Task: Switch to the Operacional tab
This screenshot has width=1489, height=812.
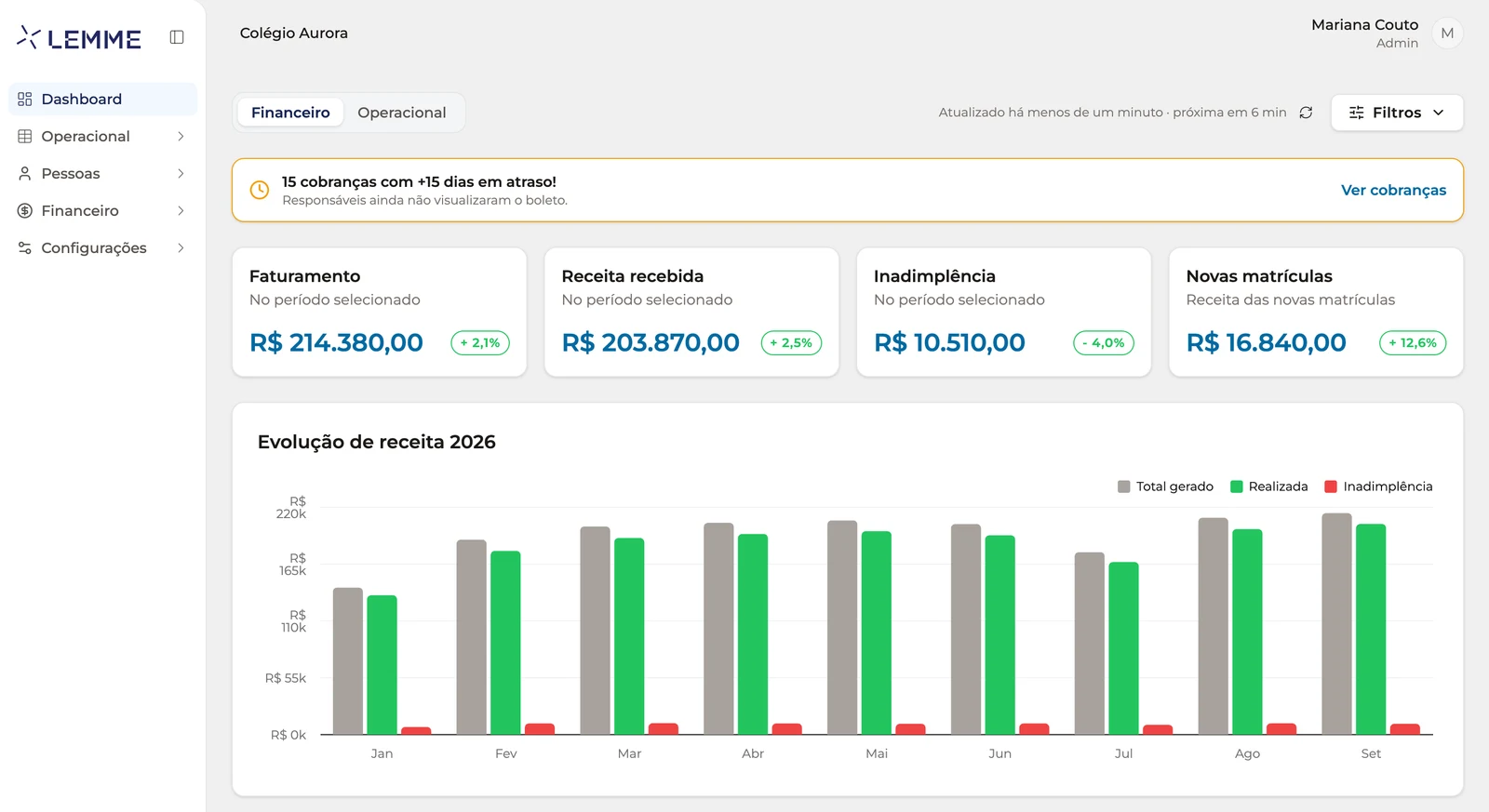Action: [402, 113]
